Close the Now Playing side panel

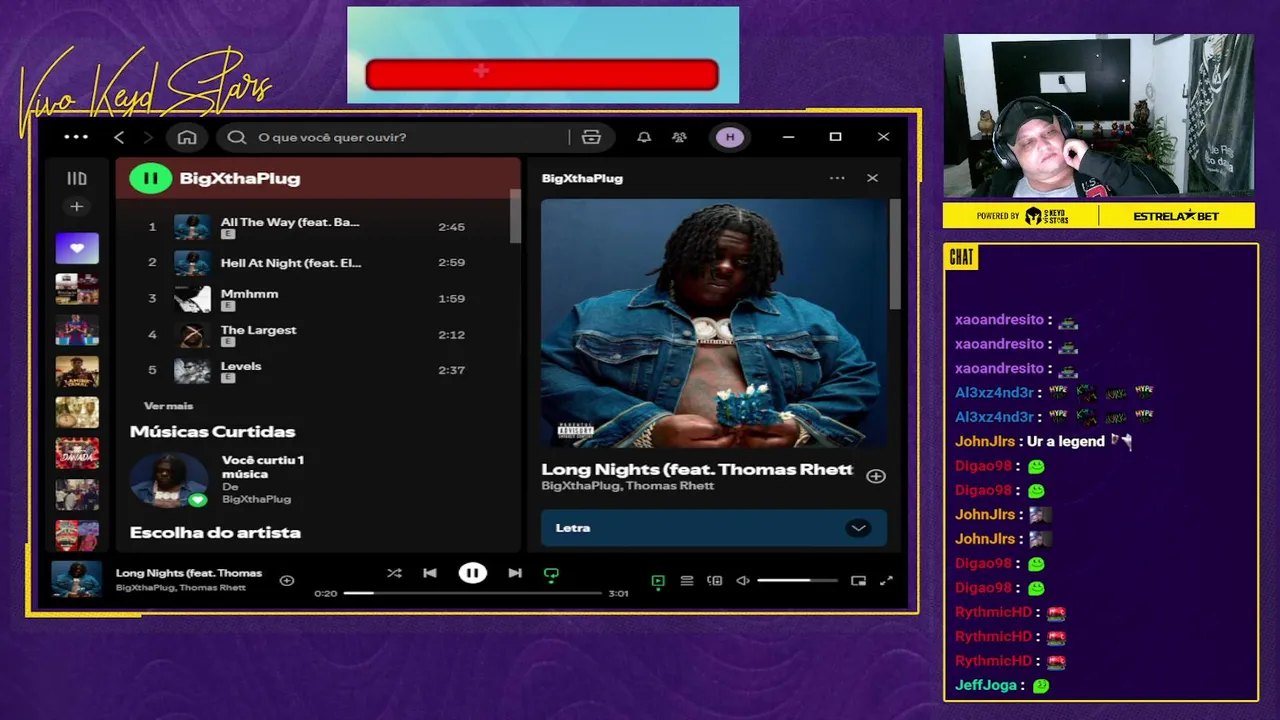pos(872,178)
